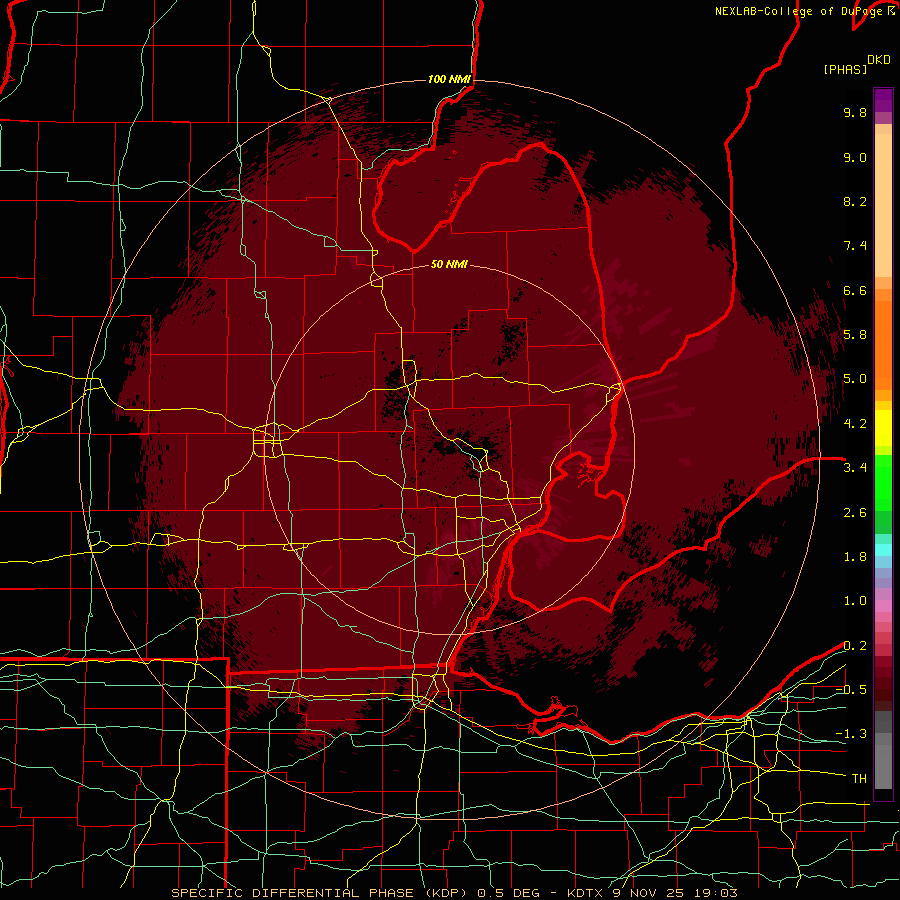This screenshot has height=900, width=900.
Task: Click the "[PHAS]" units label
Action: point(845,69)
